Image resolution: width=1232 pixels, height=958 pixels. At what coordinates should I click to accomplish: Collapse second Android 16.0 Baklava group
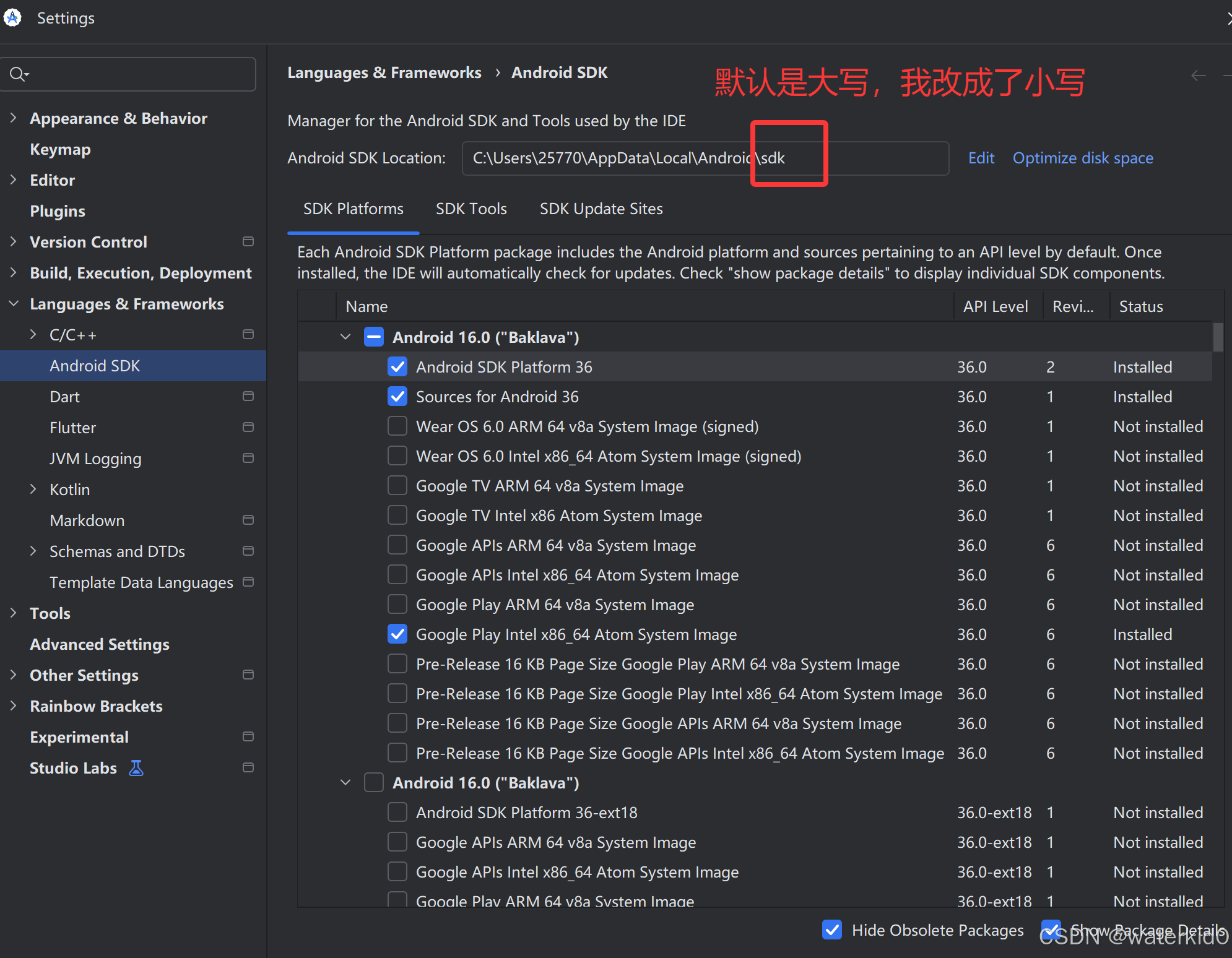[x=345, y=783]
